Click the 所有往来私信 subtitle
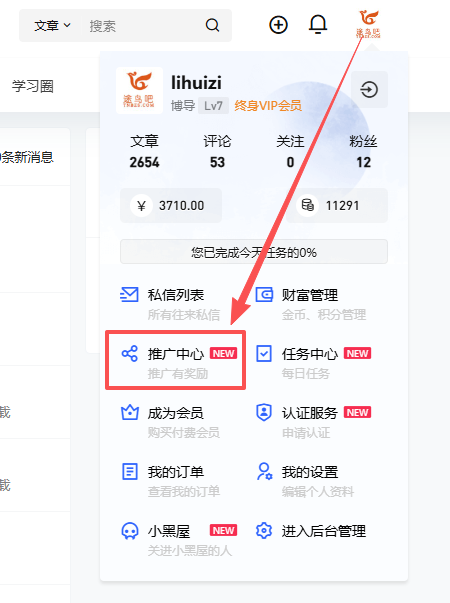The height and width of the screenshot is (603, 450). point(184,315)
